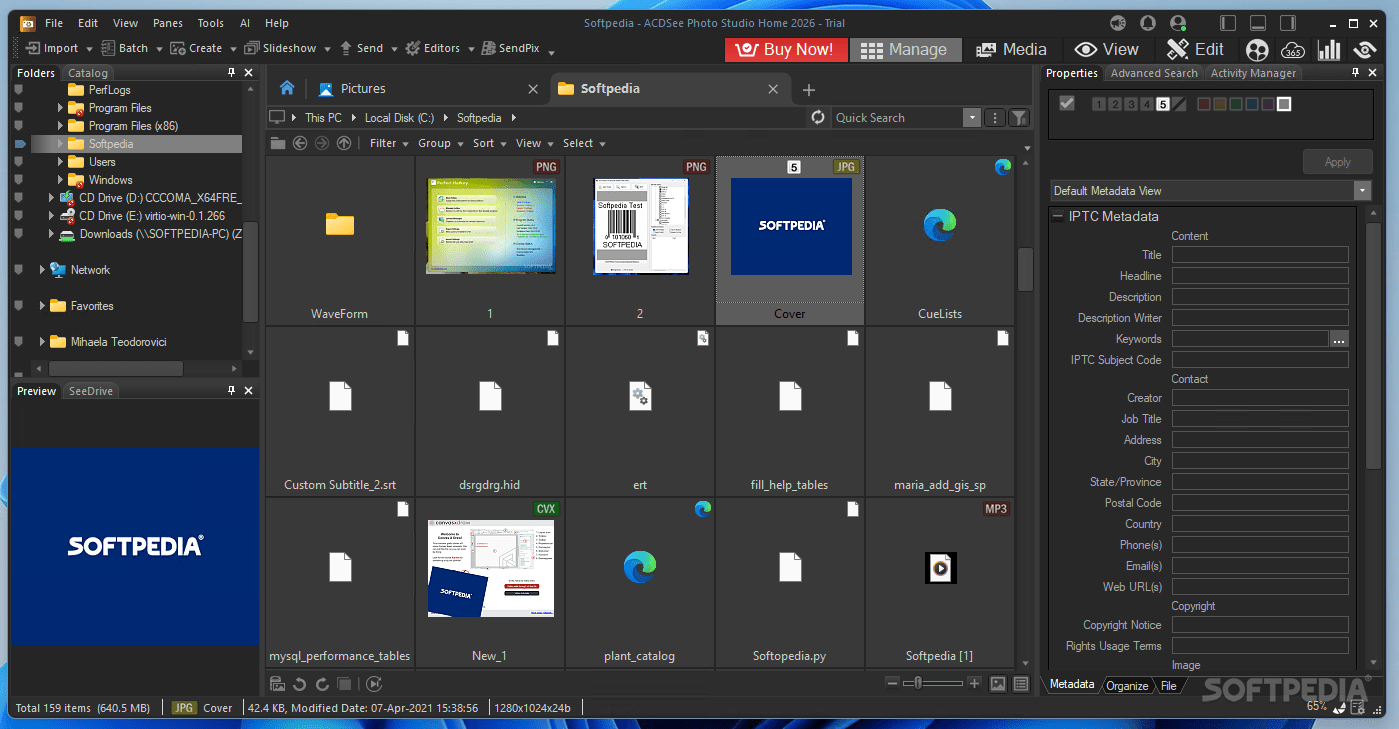Switch to Edit mode
1399x729 pixels.
pyautogui.click(x=1195, y=49)
